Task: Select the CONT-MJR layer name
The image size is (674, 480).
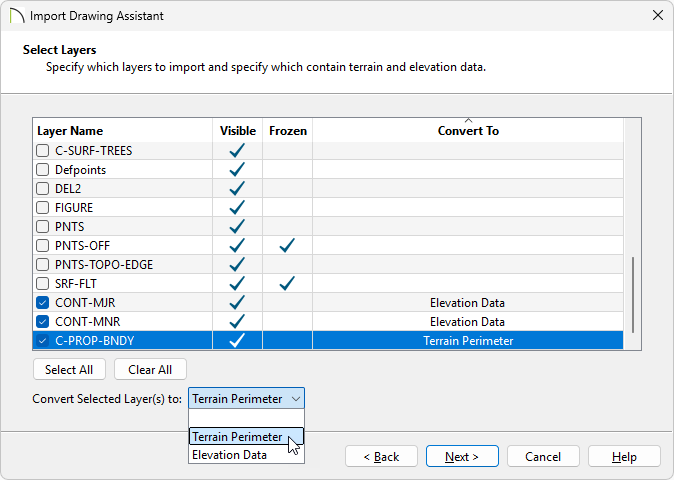Action: (85, 303)
